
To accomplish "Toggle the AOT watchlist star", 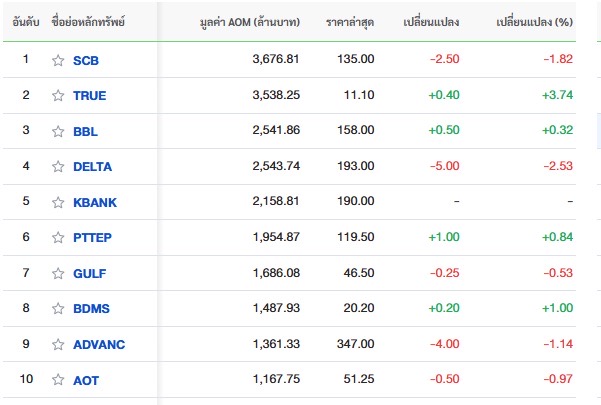I will click(58, 380).
